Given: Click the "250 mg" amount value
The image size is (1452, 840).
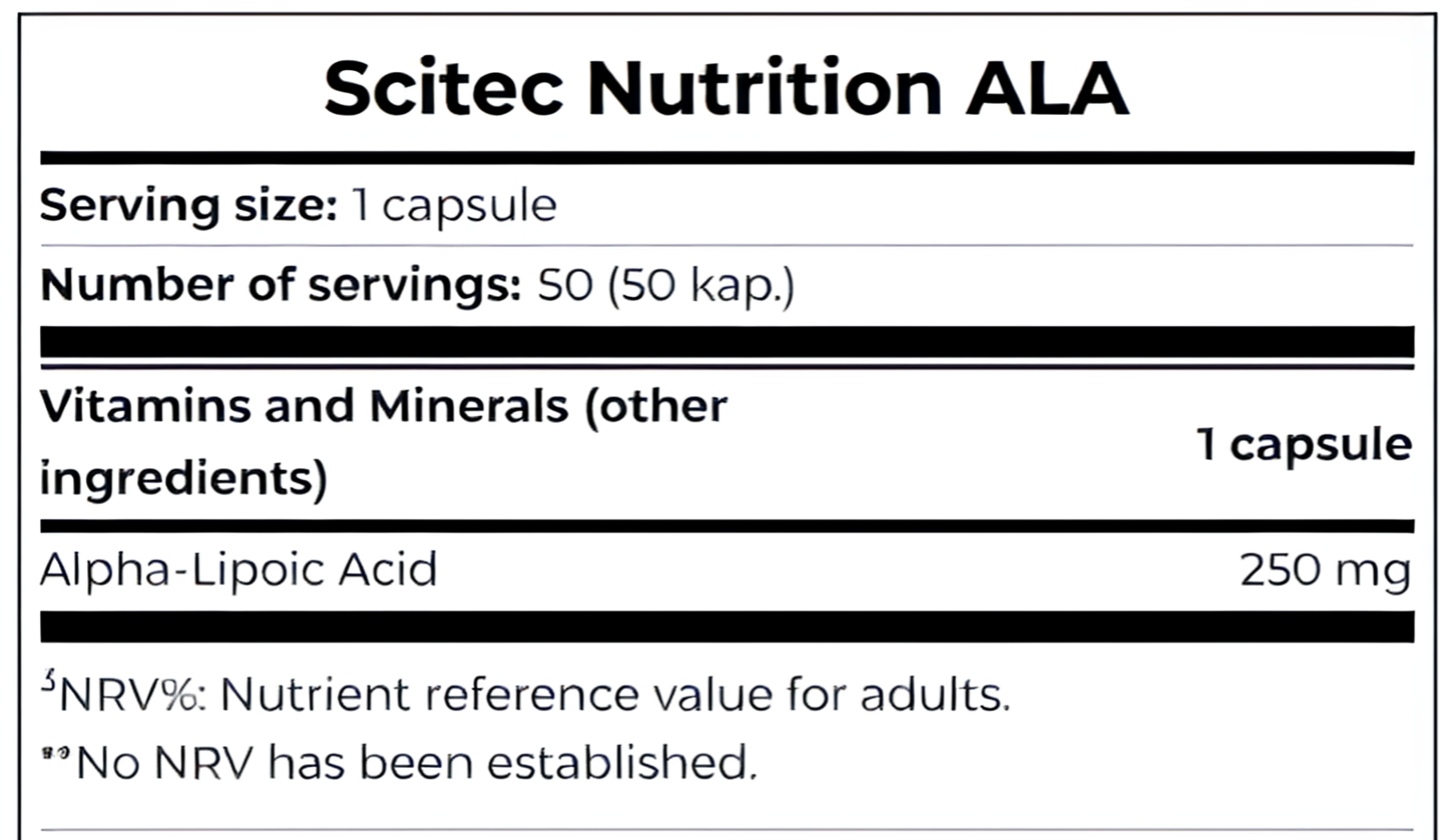Looking at the screenshot, I should [x=1325, y=570].
